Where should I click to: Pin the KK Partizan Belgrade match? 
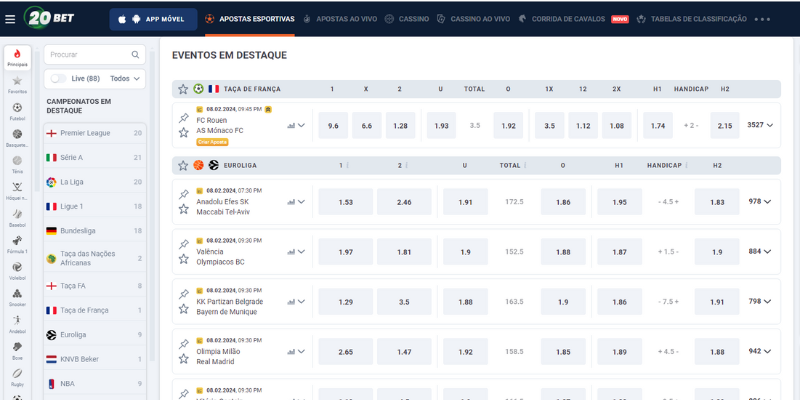(x=184, y=294)
